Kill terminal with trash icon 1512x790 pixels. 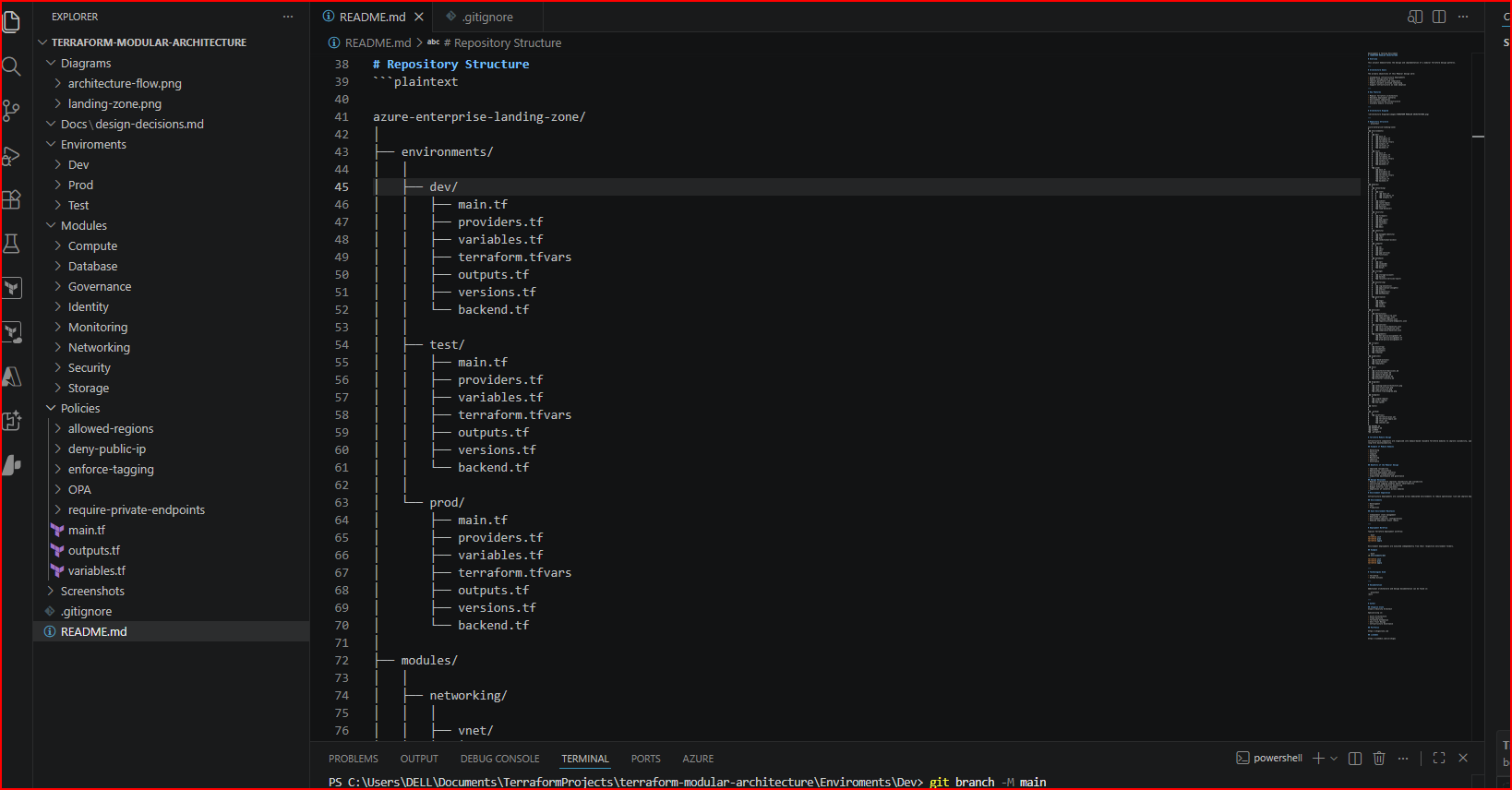(1379, 758)
